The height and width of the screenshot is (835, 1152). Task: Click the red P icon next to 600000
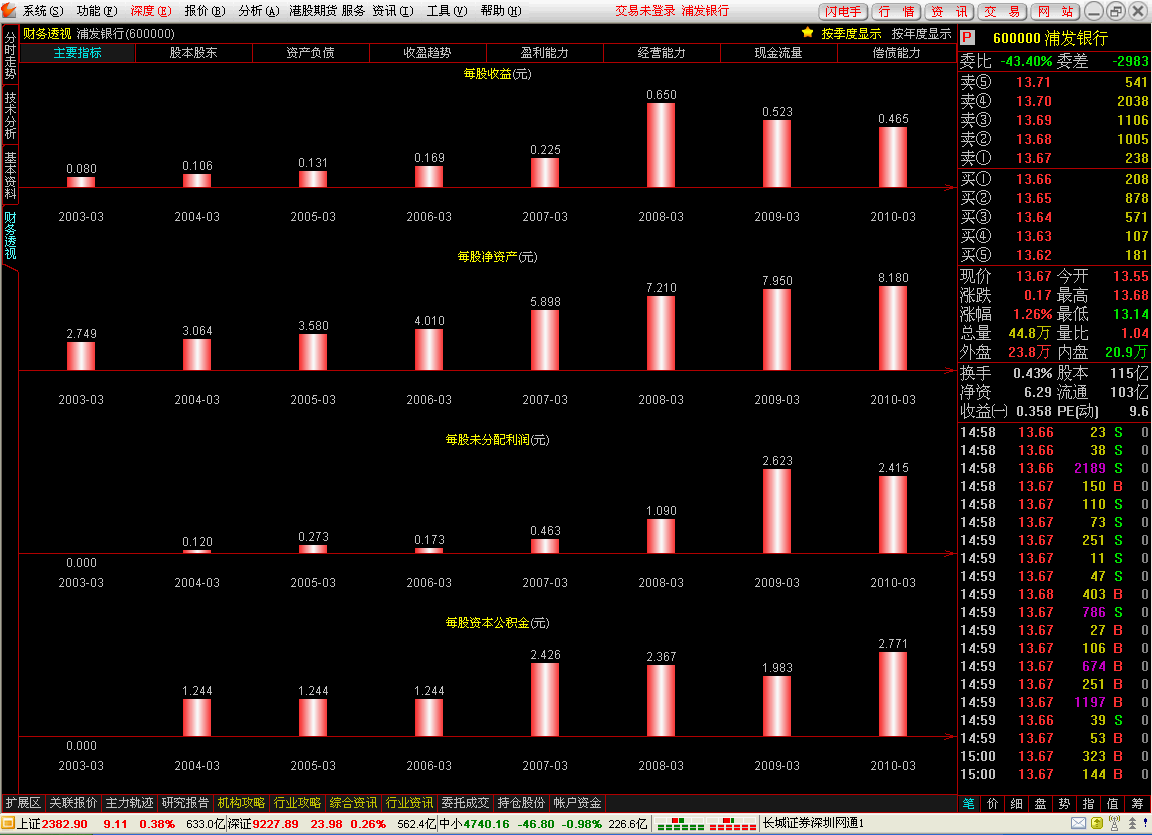(x=967, y=37)
